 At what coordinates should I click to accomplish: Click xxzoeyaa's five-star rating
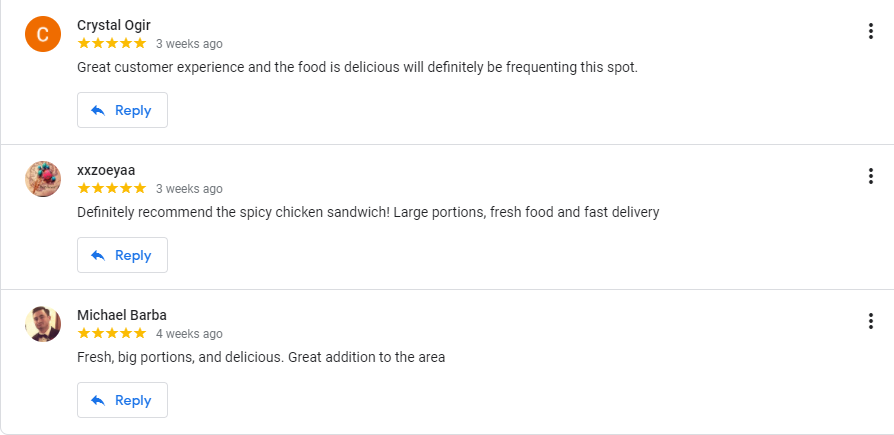tap(111, 188)
